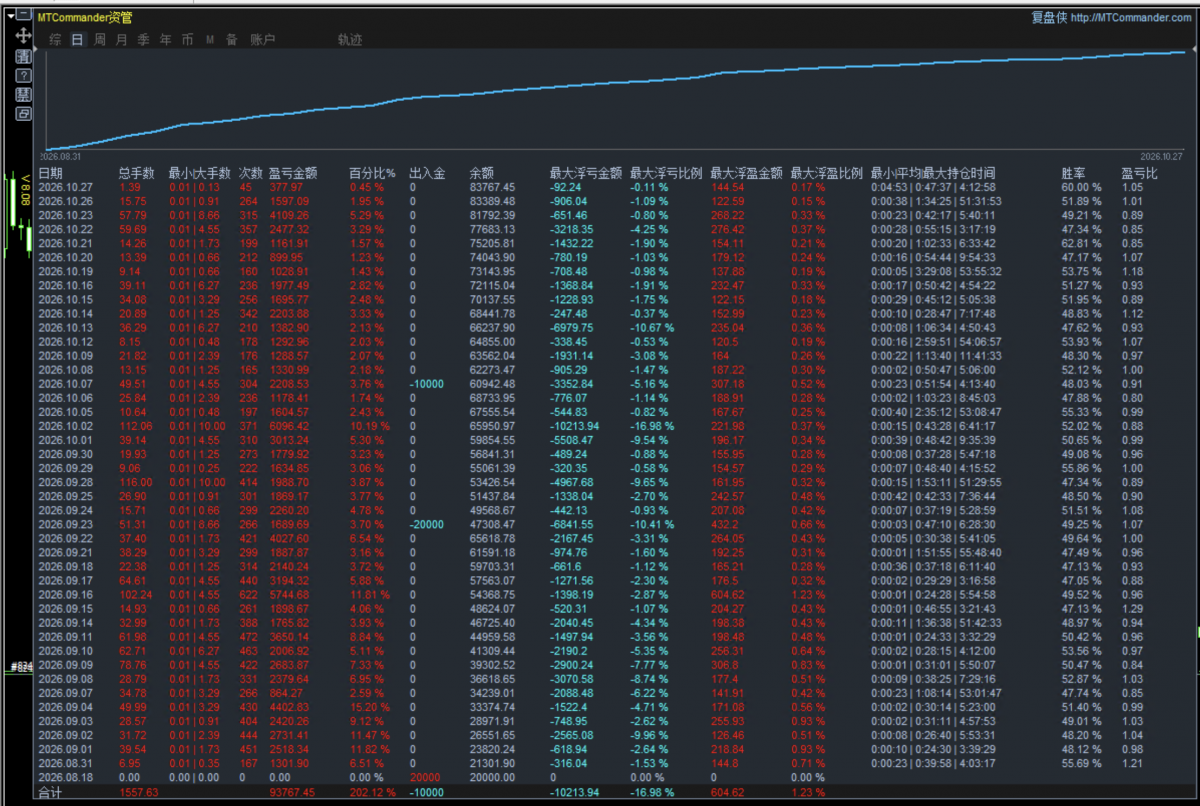This screenshot has width=1200, height=806.
Task: Click the 2026.10.27 chart end date label
Action: (1162, 157)
